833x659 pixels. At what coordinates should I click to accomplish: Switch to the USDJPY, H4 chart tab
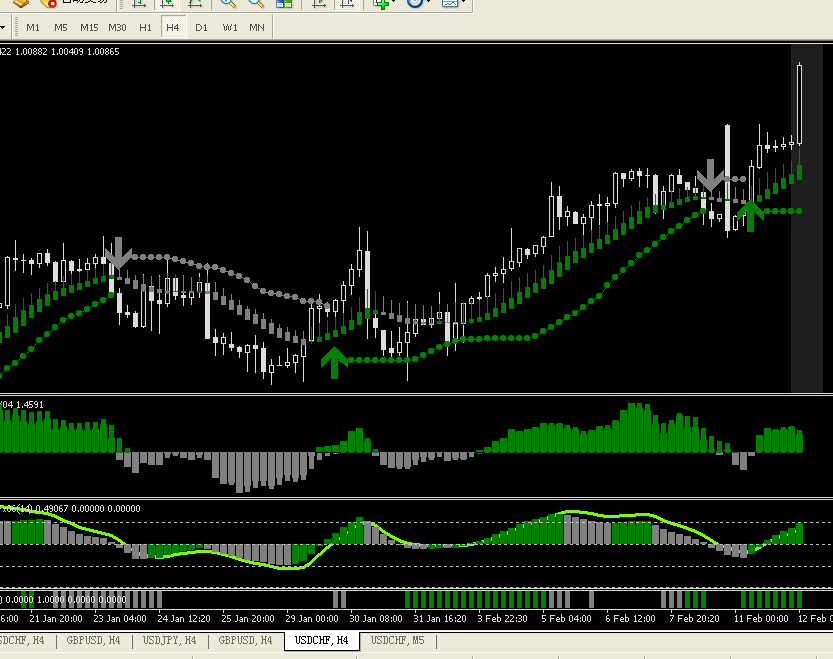click(x=169, y=640)
